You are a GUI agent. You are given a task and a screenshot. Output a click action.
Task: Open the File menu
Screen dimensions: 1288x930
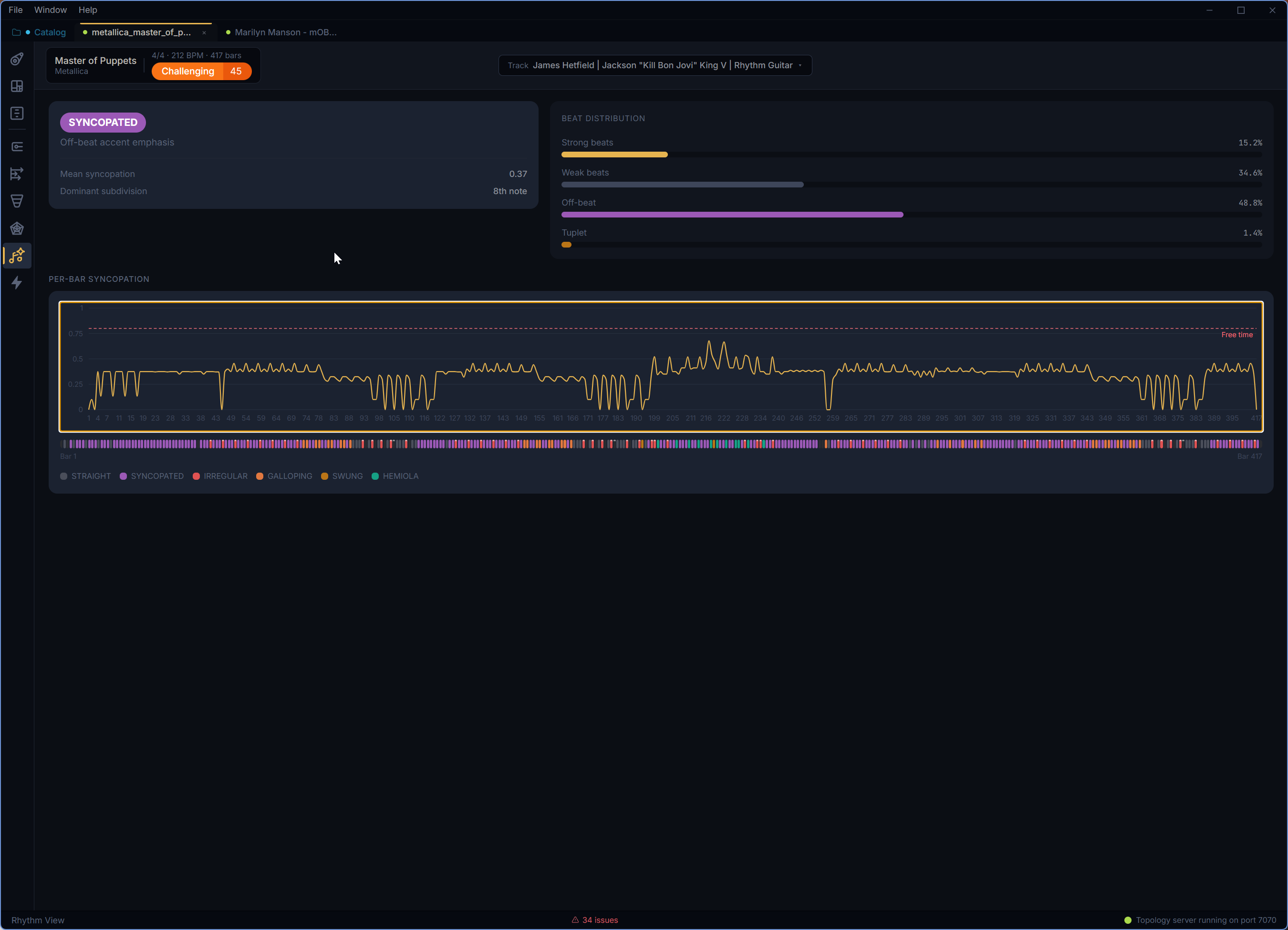click(15, 10)
